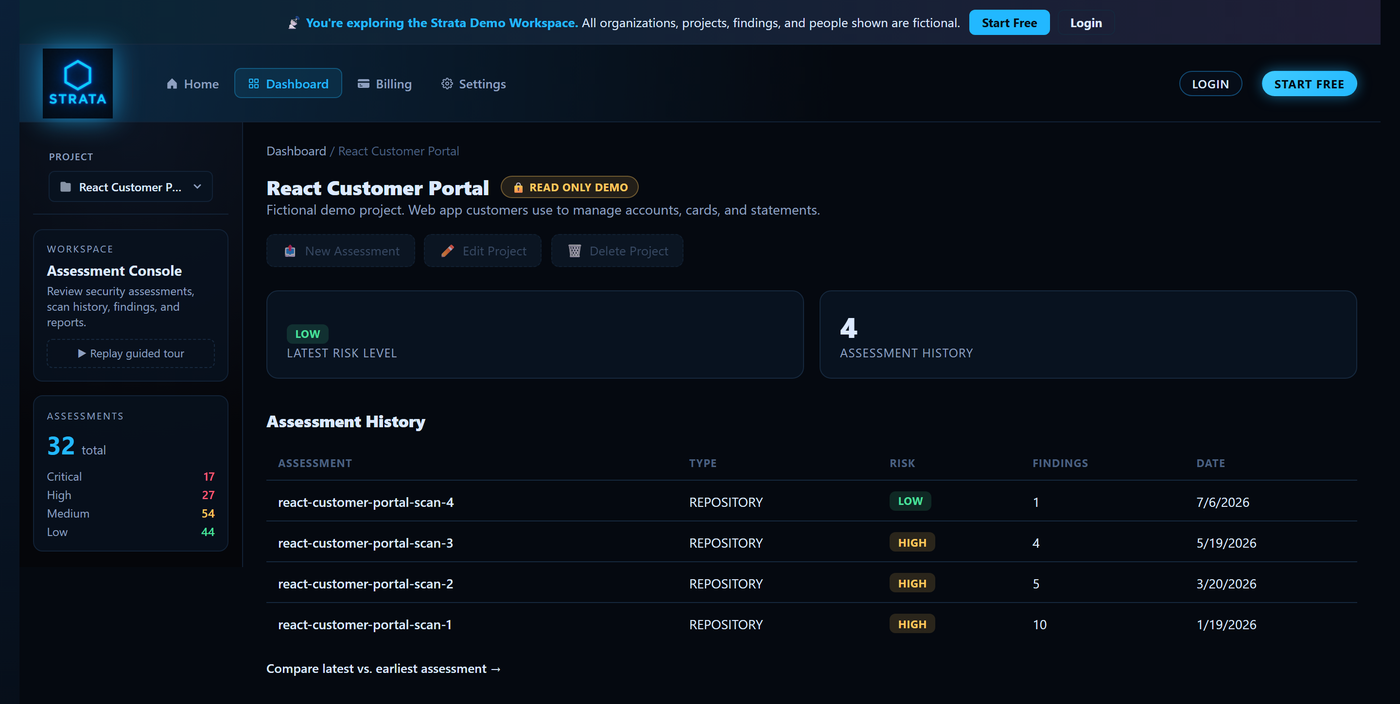
Task: Click the DATE column header
Action: [x=1210, y=463]
